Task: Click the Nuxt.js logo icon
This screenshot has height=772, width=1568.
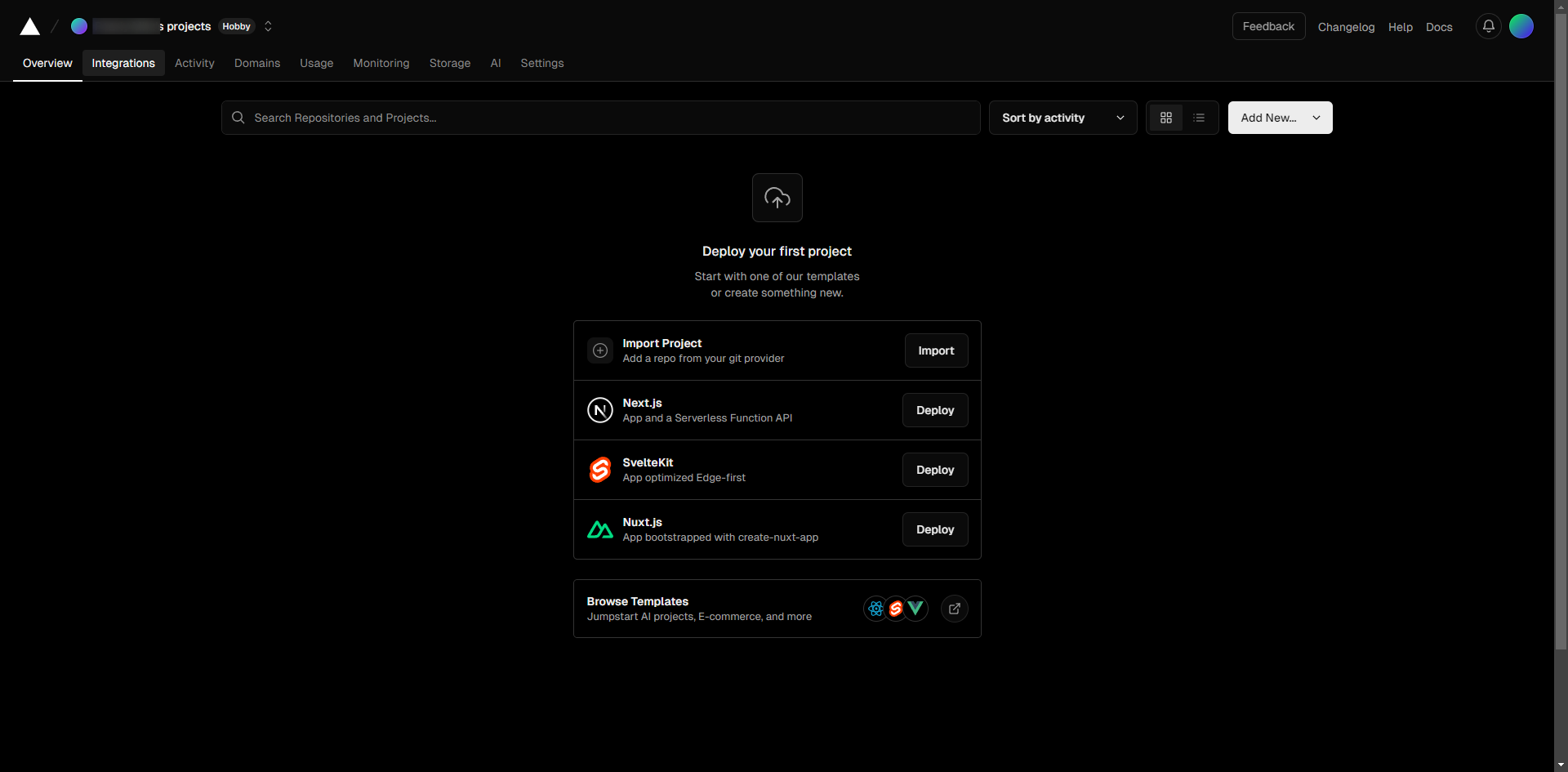Action: [x=600, y=529]
